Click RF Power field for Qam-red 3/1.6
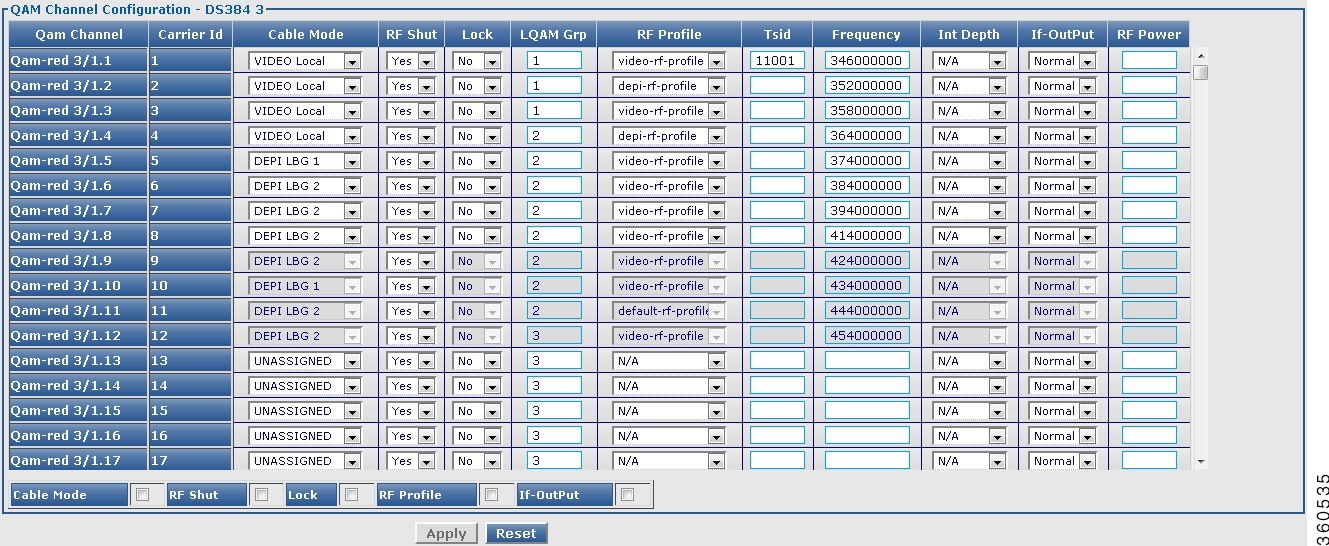This screenshot has width=1329, height=546. tap(1149, 186)
